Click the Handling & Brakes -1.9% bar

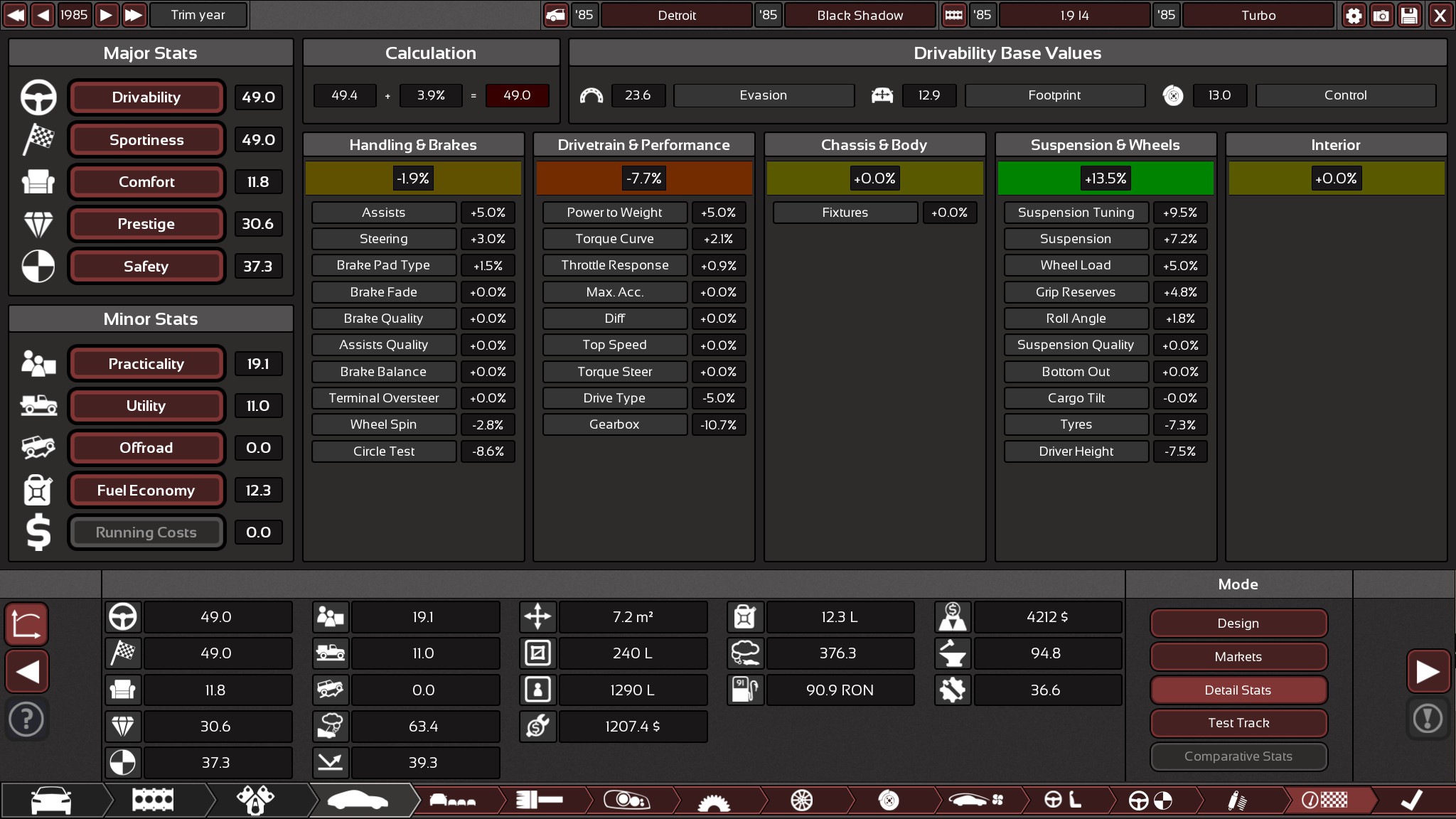pyautogui.click(x=413, y=178)
